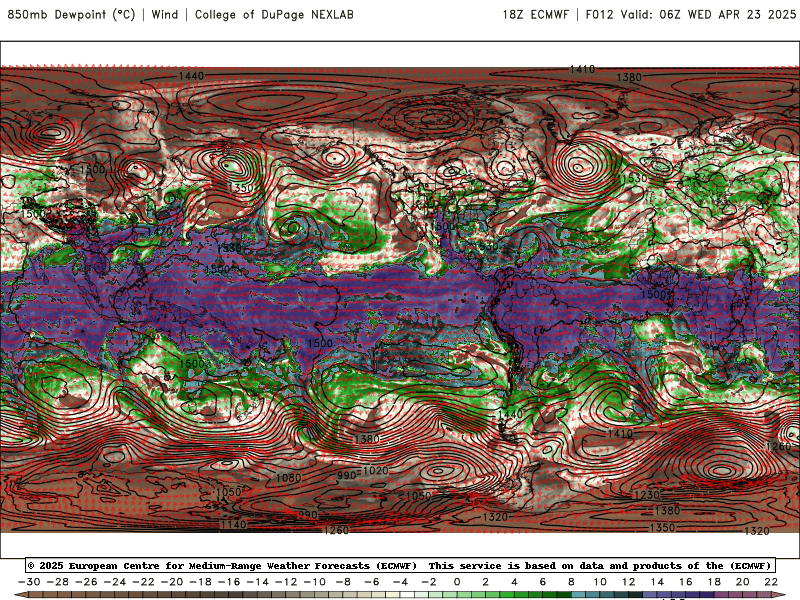Click the 2 legend value
This screenshot has height=600, width=800.
coord(486,582)
